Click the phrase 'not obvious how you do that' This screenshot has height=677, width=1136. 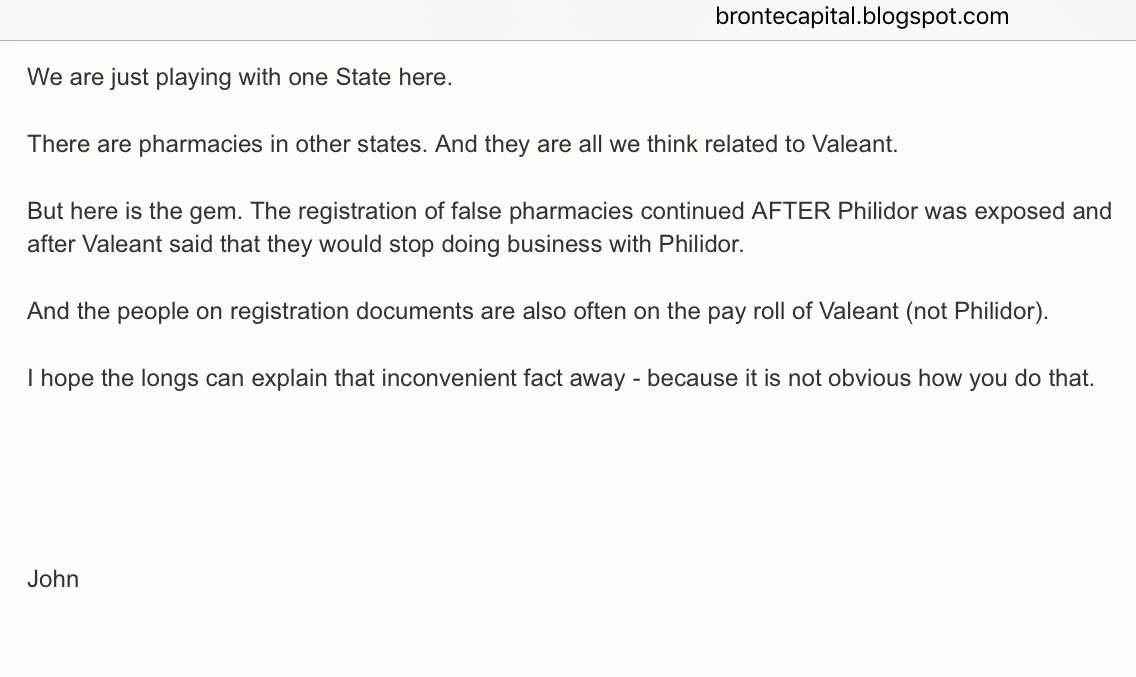pos(941,378)
